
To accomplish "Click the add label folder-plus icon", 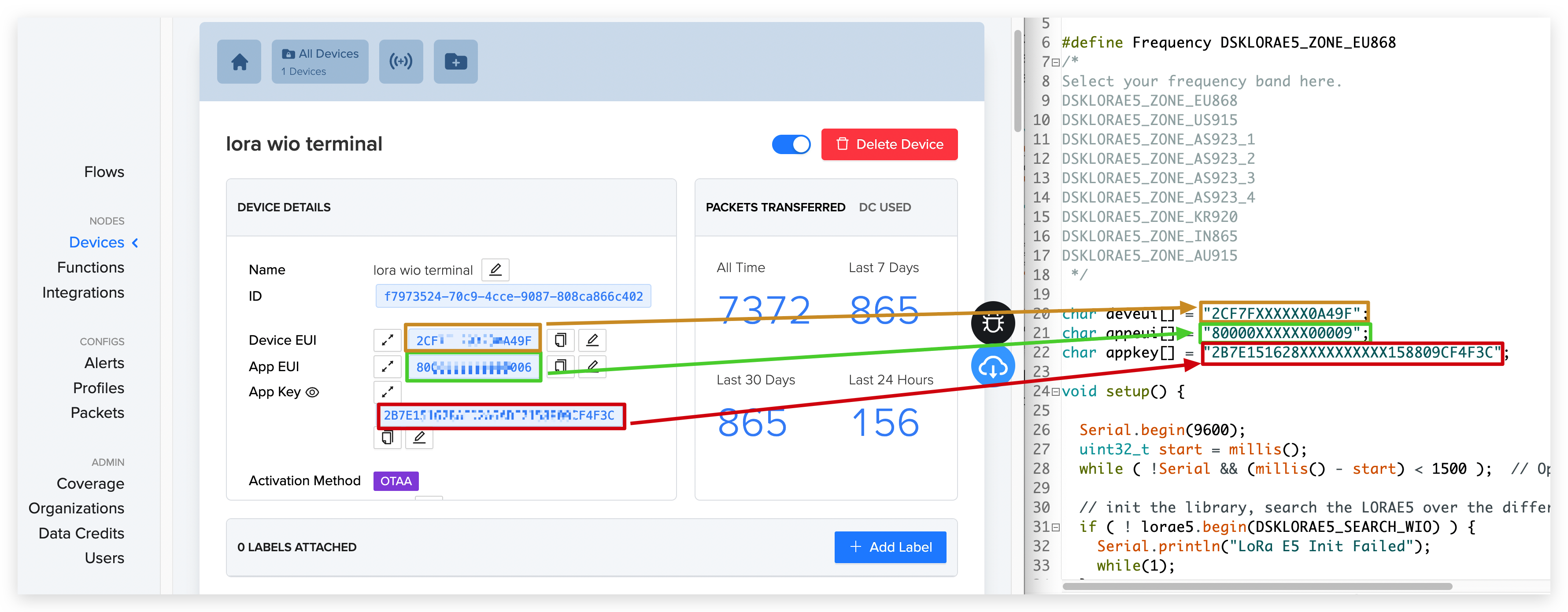I will click(x=455, y=62).
